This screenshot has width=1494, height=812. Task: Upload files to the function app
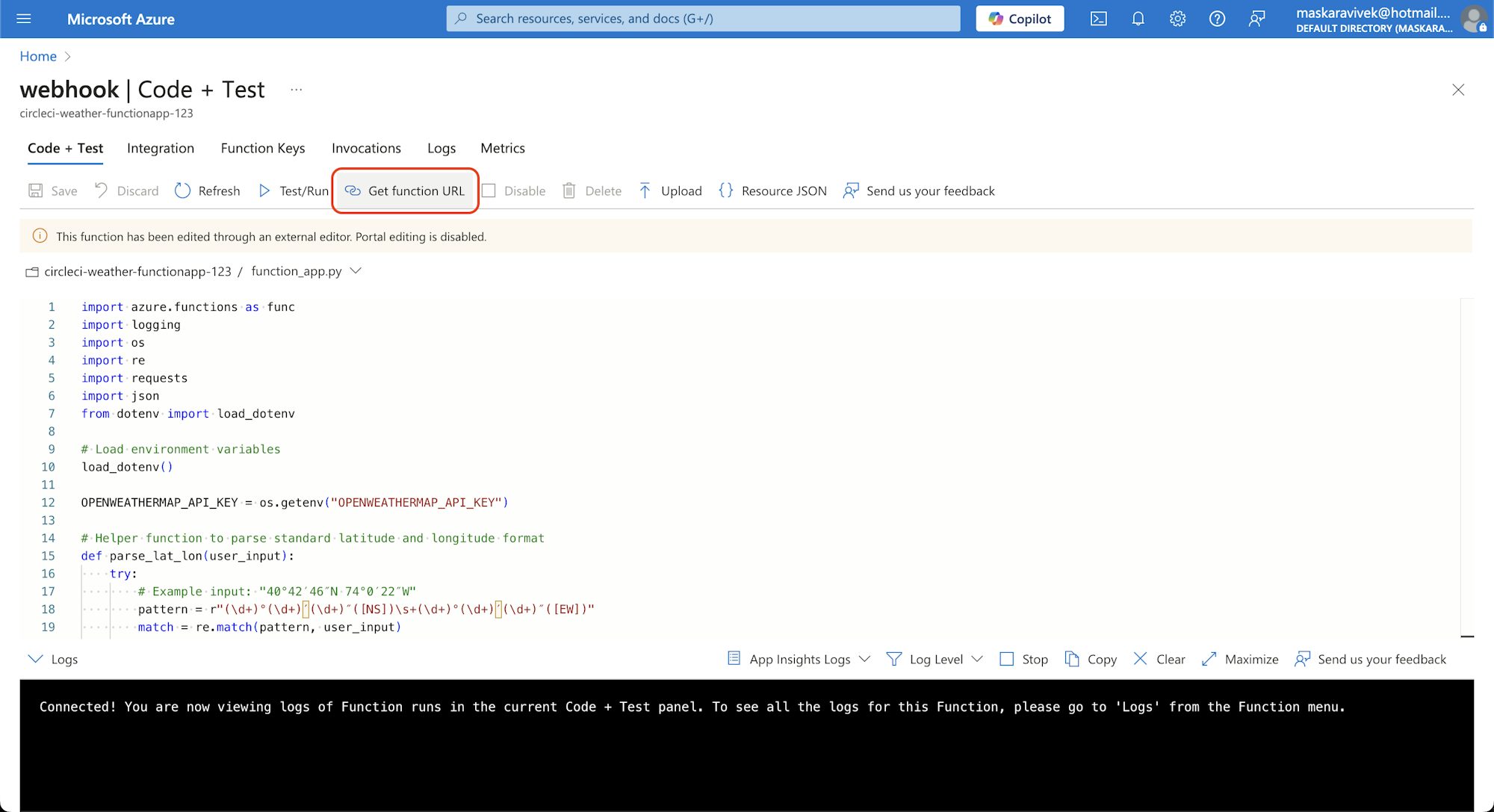coord(670,190)
